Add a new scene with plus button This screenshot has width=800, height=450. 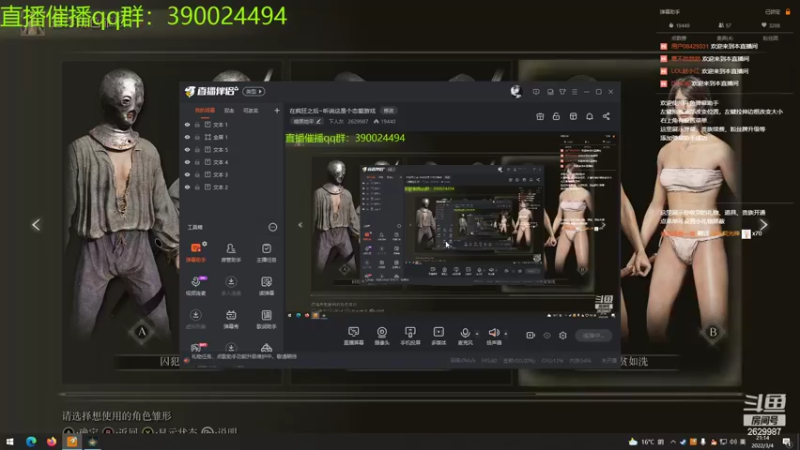[277, 110]
